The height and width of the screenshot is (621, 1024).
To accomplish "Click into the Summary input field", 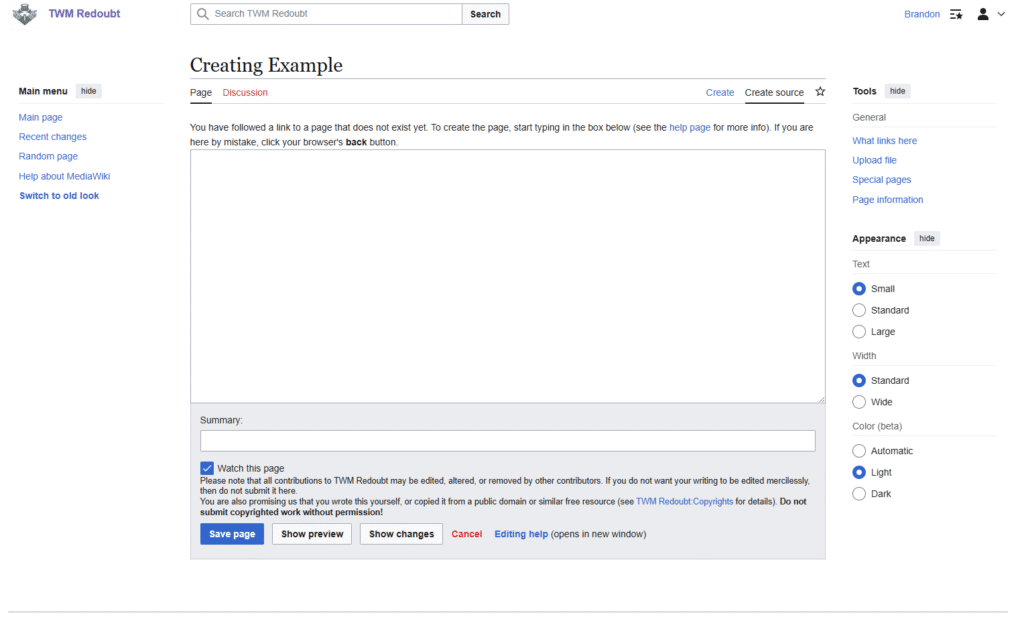I will point(507,441).
